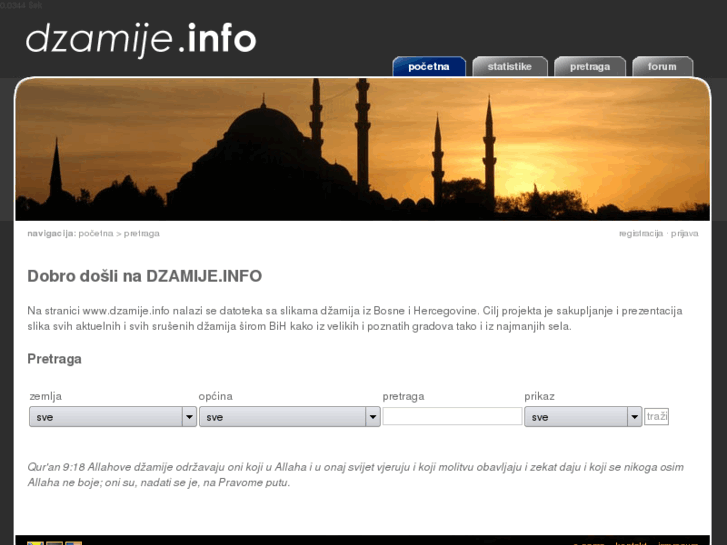Click the mosque sunset banner image

tap(363, 149)
